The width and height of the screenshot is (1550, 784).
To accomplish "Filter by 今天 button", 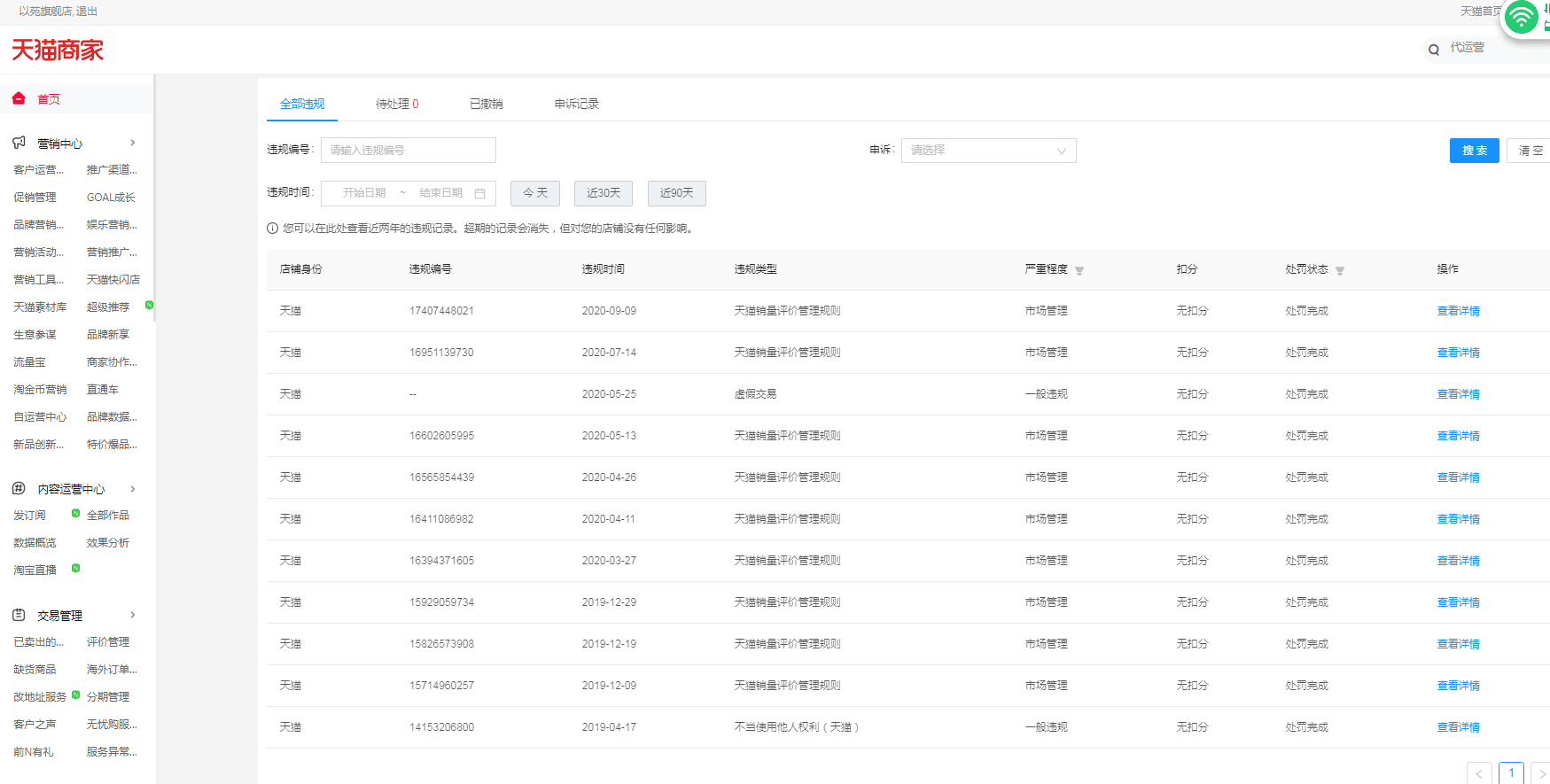I will click(x=535, y=193).
